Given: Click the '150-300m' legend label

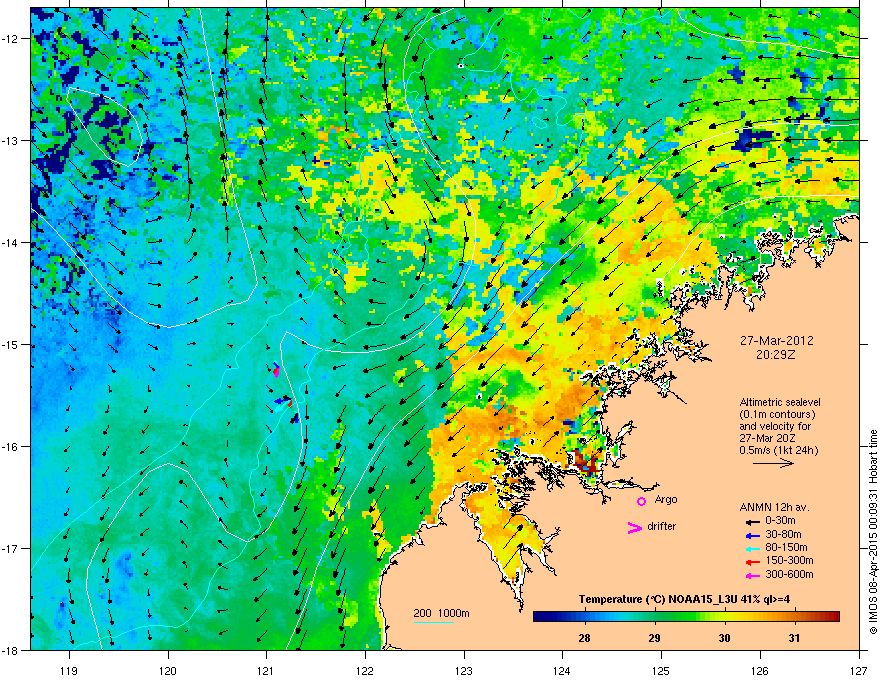Looking at the screenshot, I should (789, 560).
